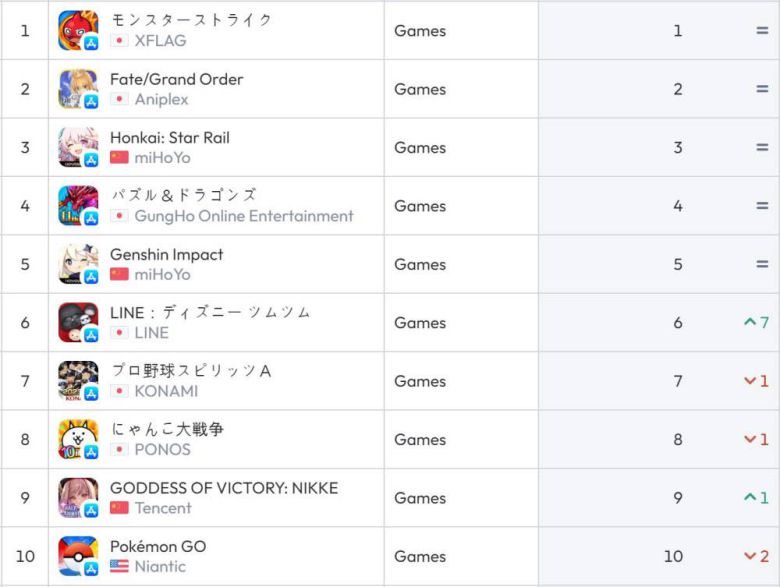
Task: Select the KONAMI baseball app icon
Action: point(78,381)
